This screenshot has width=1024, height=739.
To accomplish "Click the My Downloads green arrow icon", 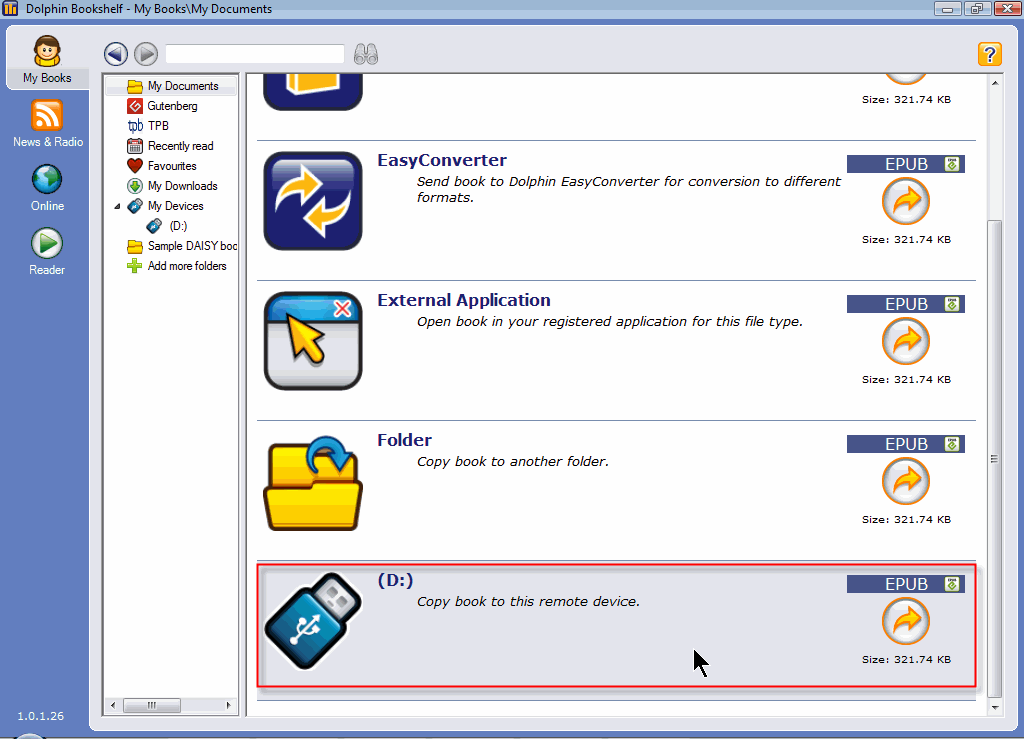I will point(135,186).
